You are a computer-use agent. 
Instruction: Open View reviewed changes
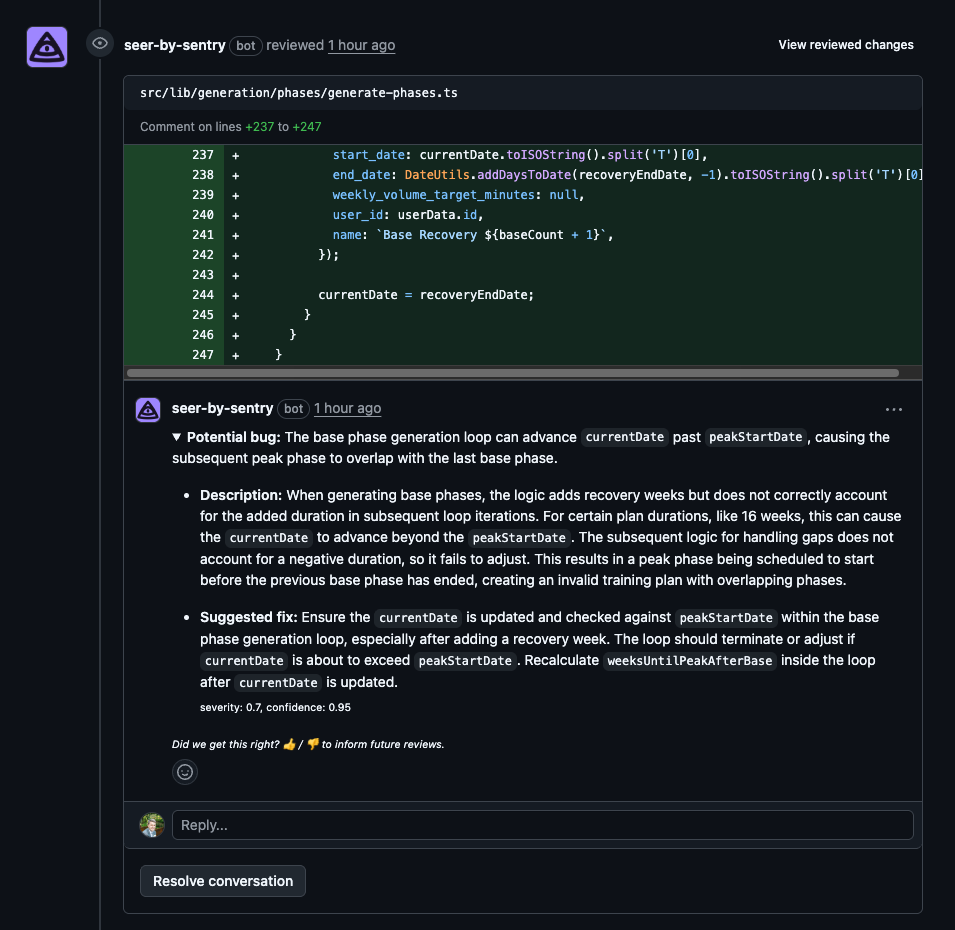(845, 44)
